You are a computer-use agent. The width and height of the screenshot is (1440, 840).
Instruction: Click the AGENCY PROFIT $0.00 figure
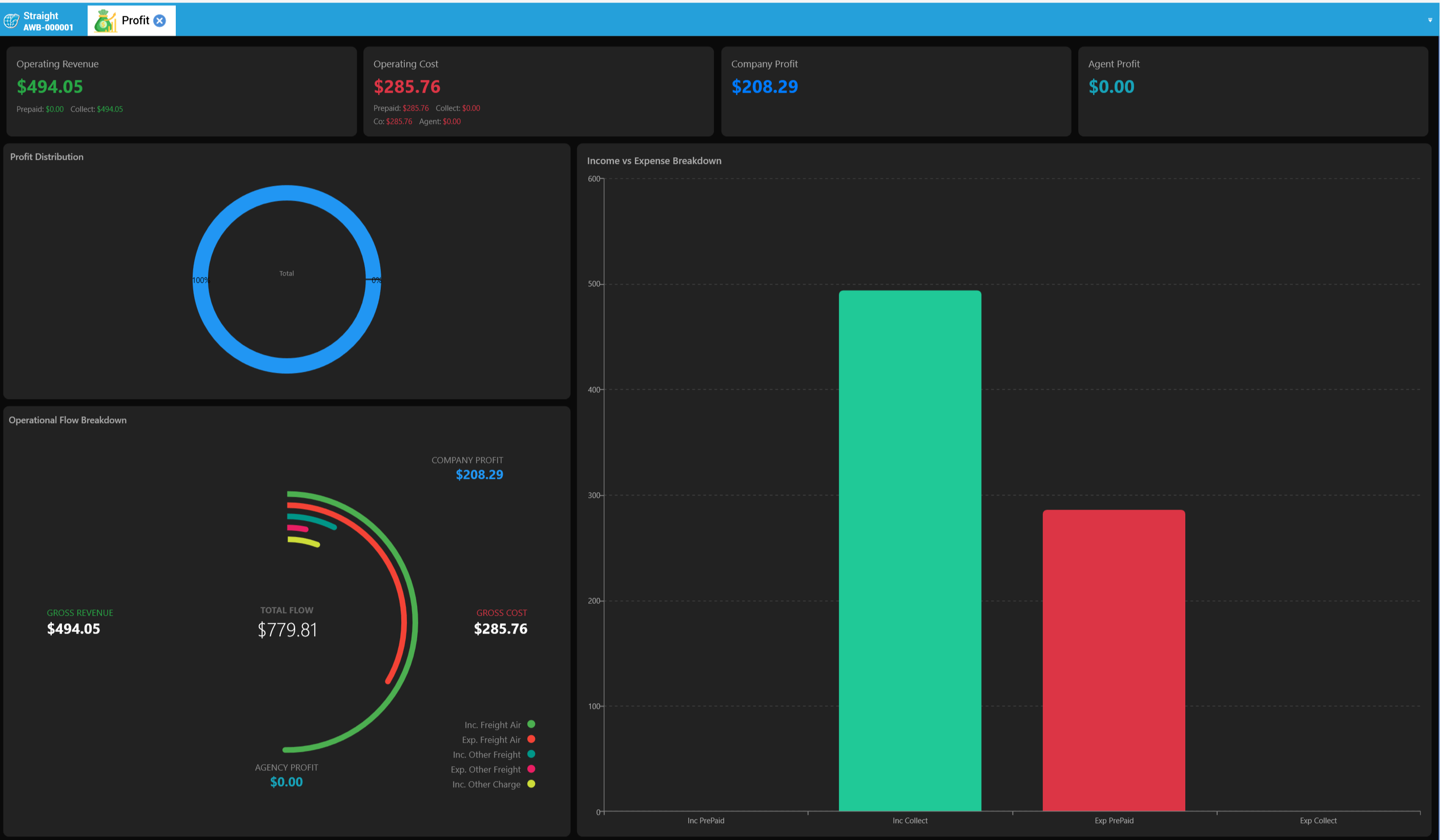[286, 781]
